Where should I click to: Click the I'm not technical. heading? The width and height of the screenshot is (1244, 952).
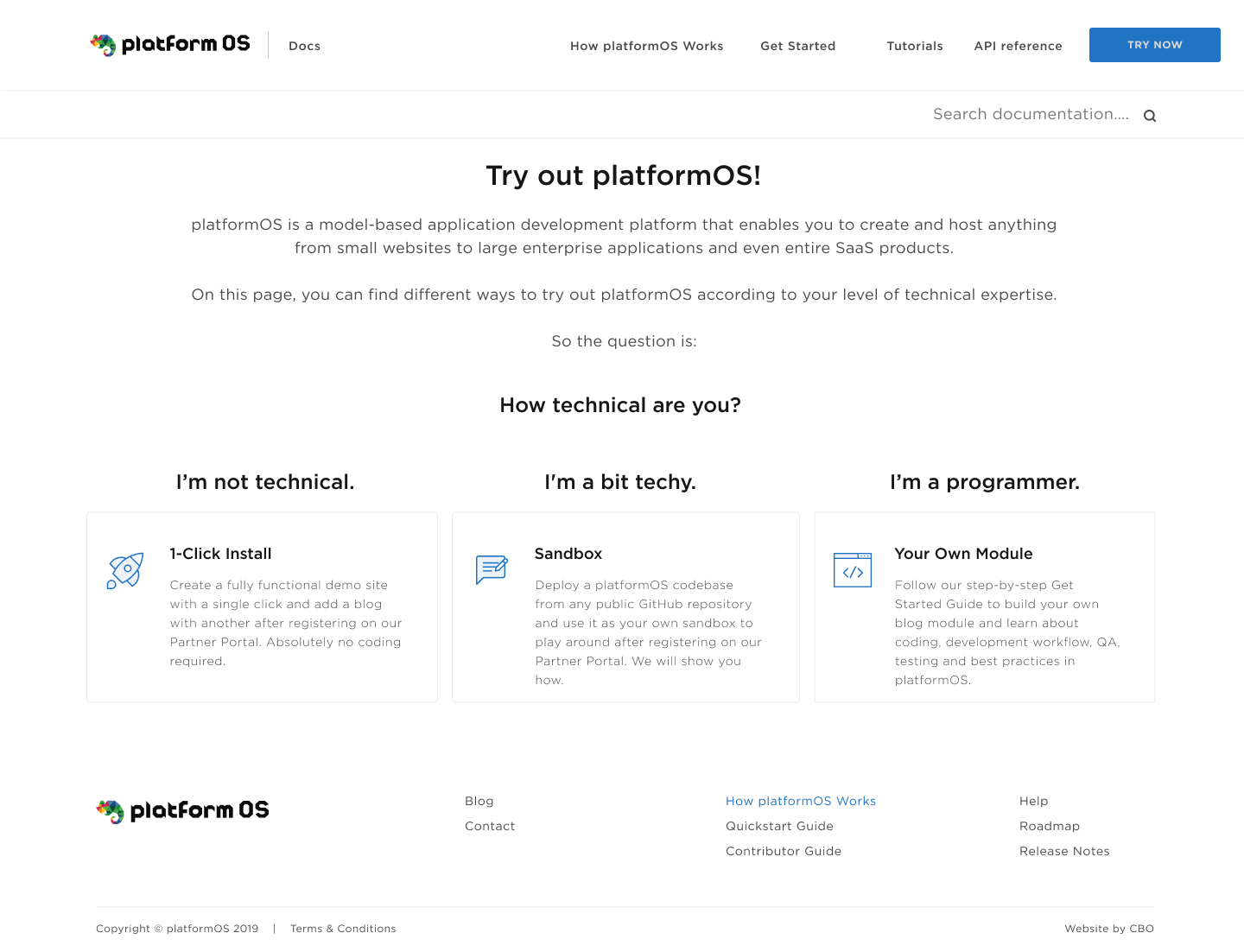[x=265, y=482]
